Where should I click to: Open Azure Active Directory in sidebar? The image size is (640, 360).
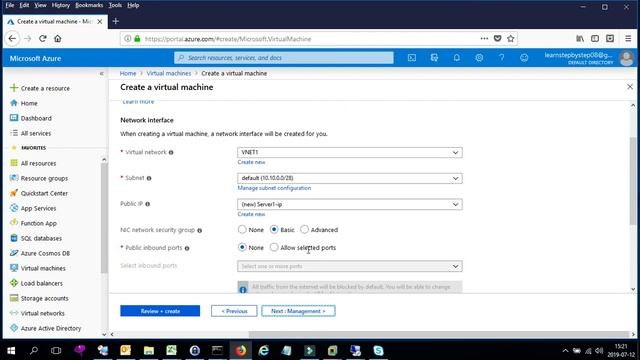pyautogui.click(x=51, y=328)
